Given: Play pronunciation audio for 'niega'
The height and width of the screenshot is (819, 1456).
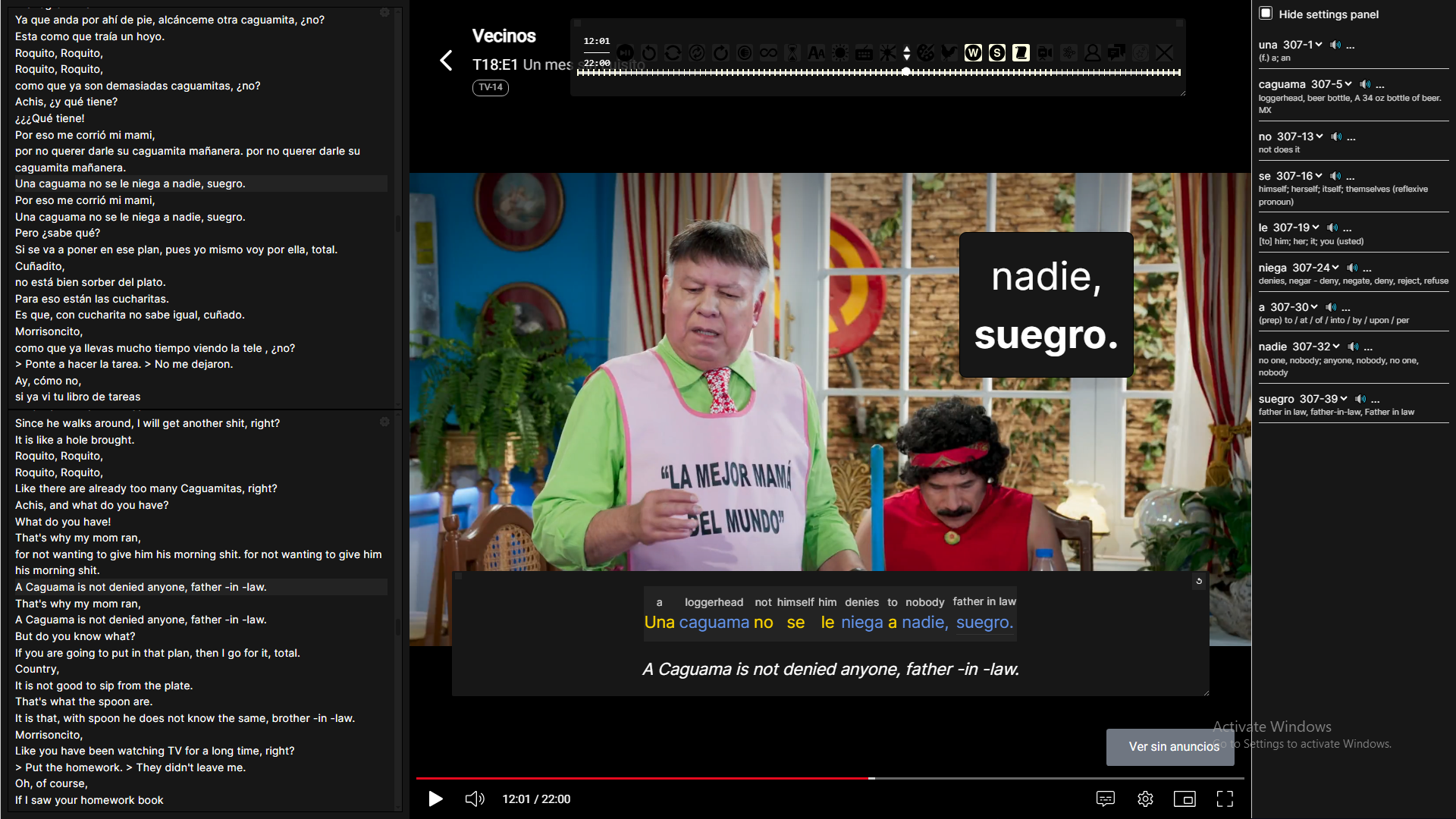Looking at the screenshot, I should pyautogui.click(x=1352, y=268).
